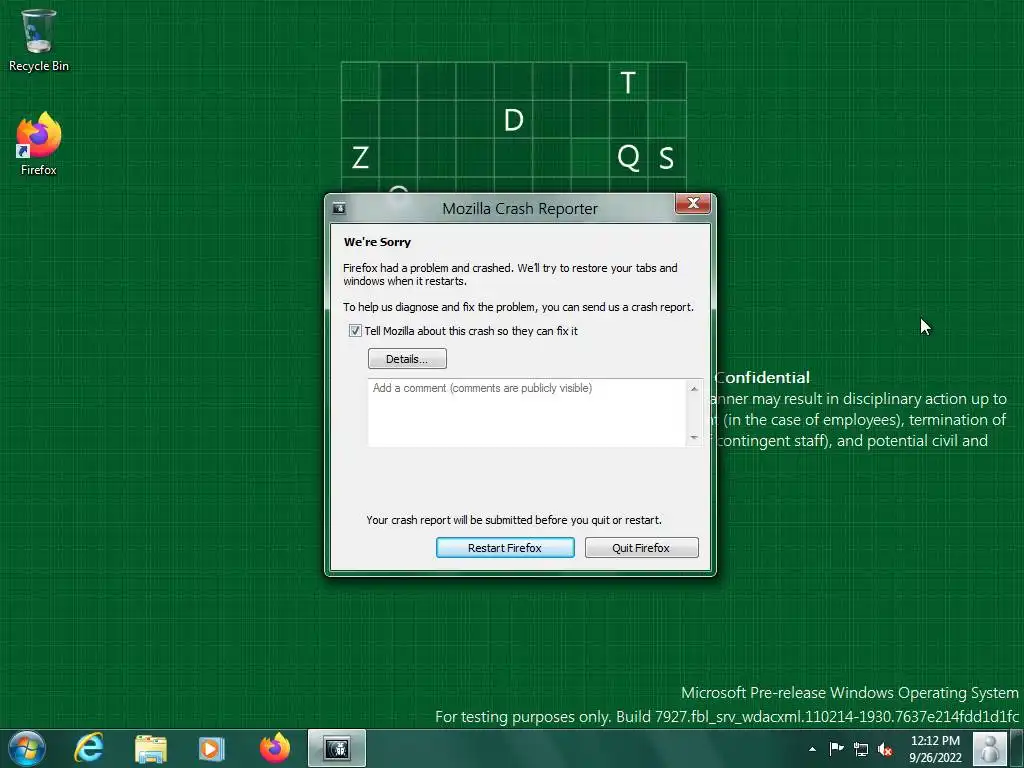Screen dimensions: 1024x768
Task: Select the Firefox desktop shortcut
Action: pyautogui.click(x=39, y=144)
